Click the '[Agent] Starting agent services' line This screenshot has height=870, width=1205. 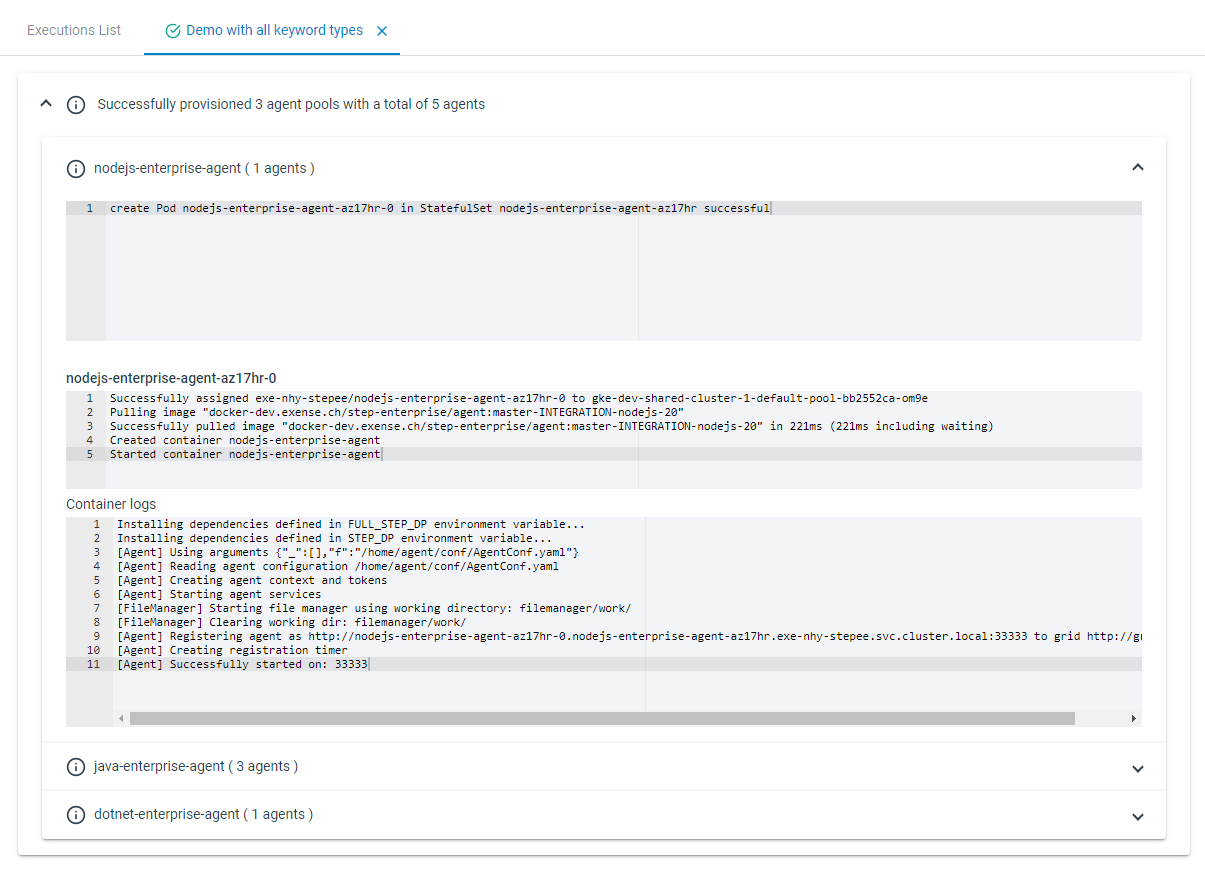tap(219, 594)
